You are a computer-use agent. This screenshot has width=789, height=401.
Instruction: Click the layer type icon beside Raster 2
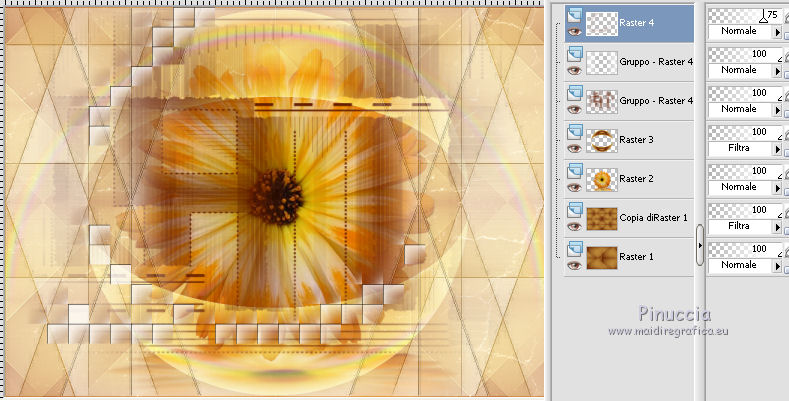coord(575,171)
